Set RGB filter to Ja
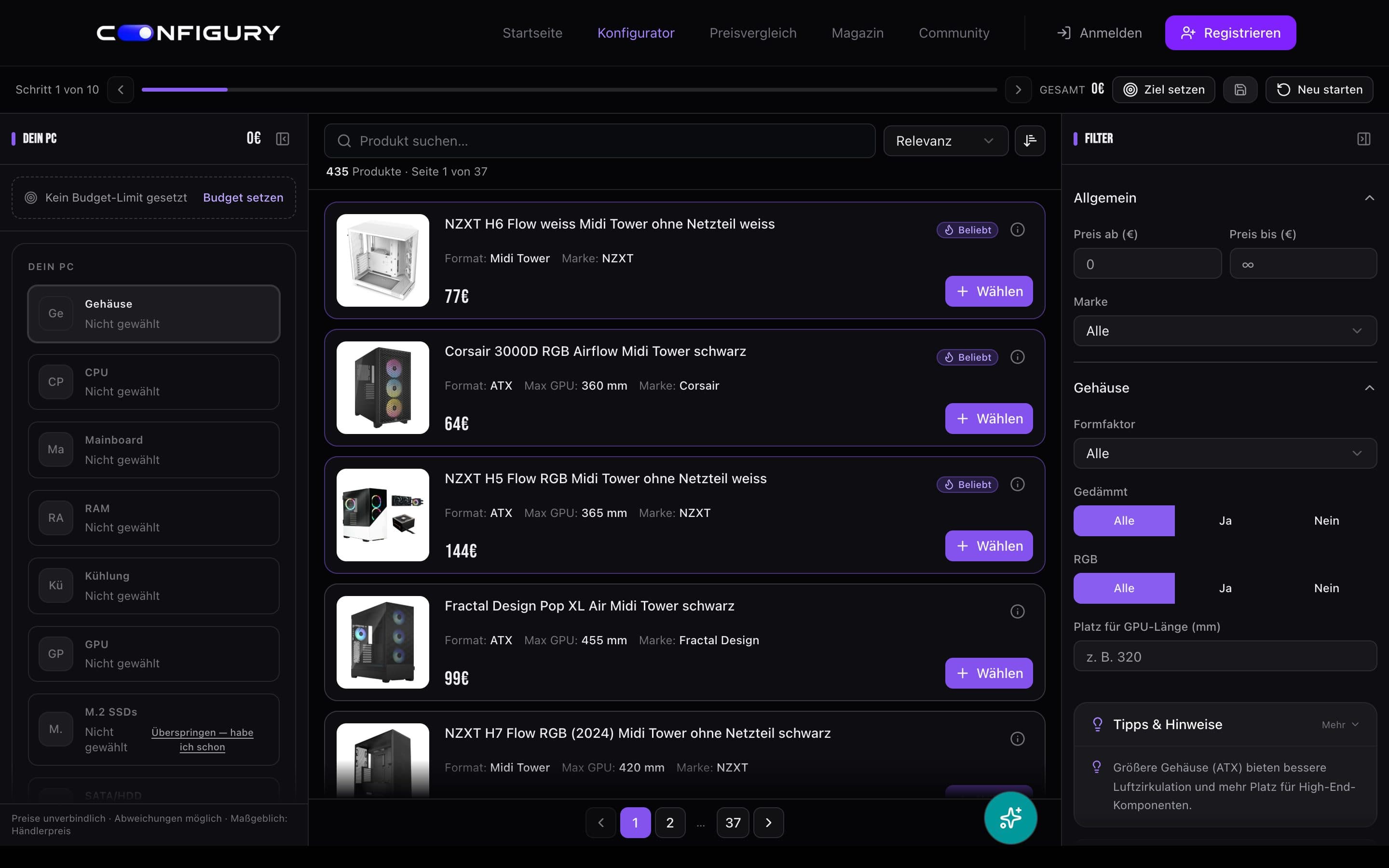1389x868 pixels. 1225,588
